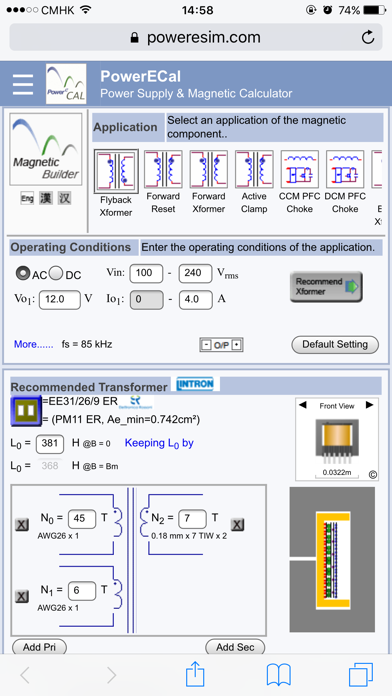Decrease number of outputs with minus
This screenshot has width=392, height=696.
[206, 345]
